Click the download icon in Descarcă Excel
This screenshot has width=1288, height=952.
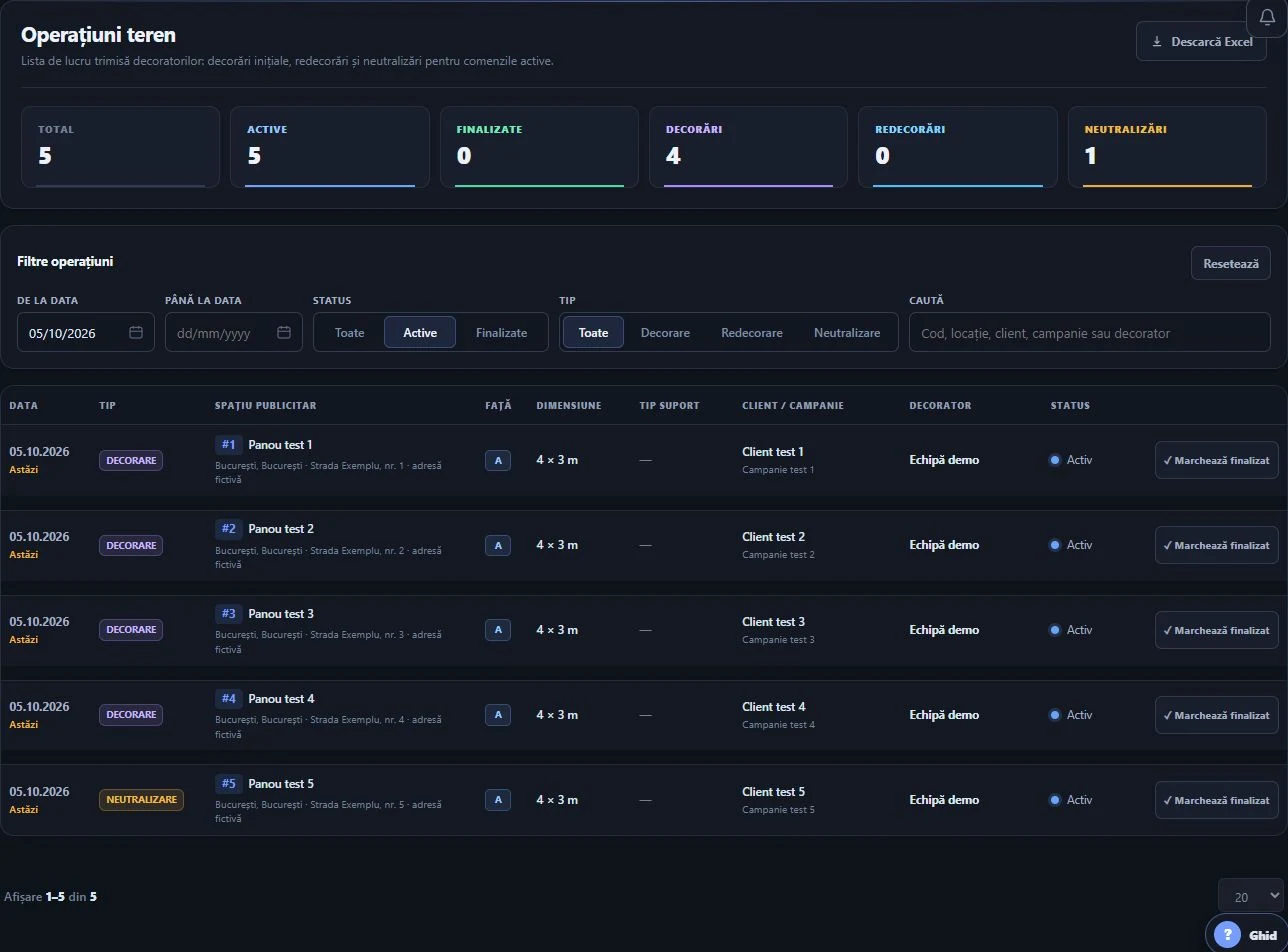point(1157,42)
